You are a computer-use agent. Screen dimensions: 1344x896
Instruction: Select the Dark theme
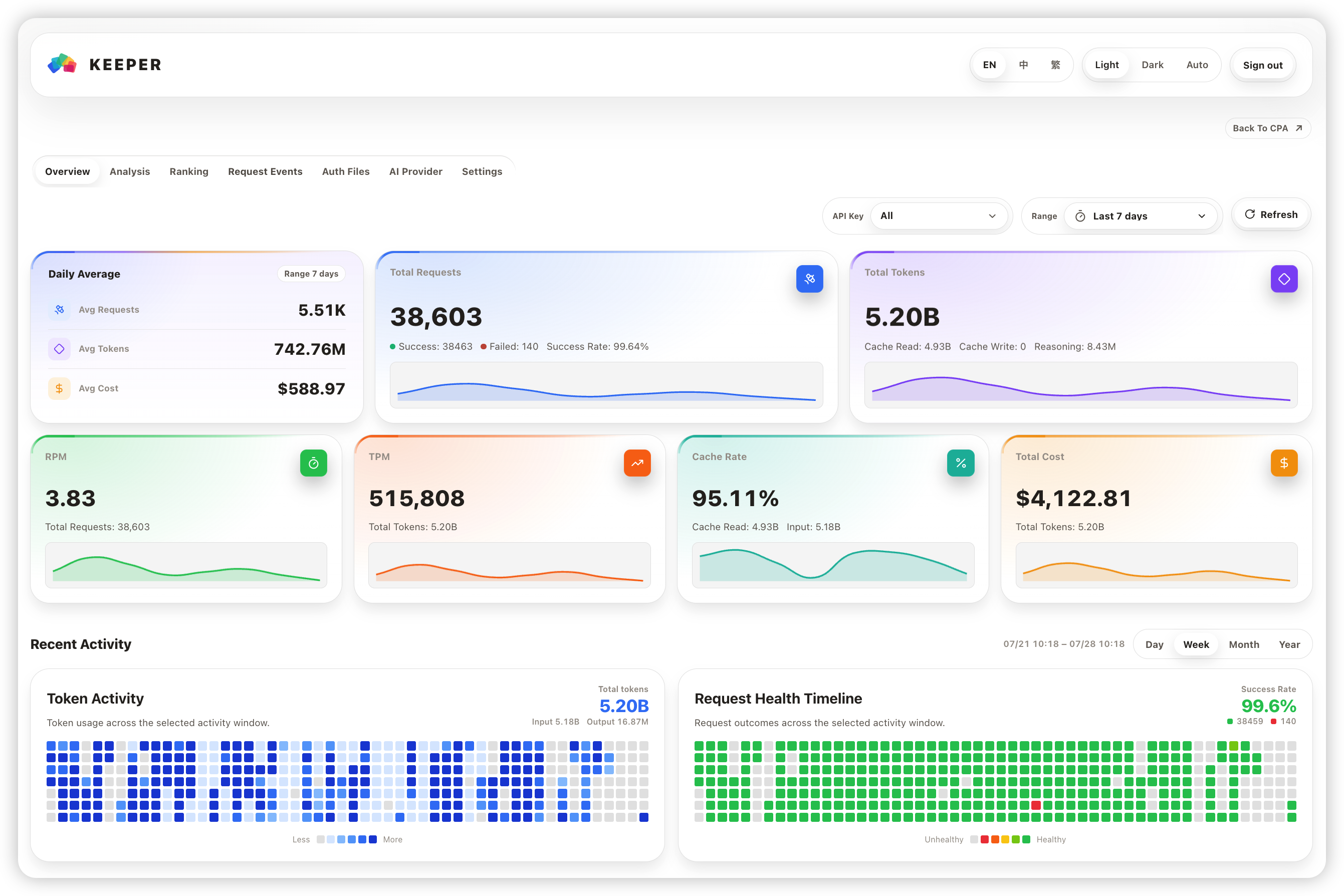[1153, 65]
